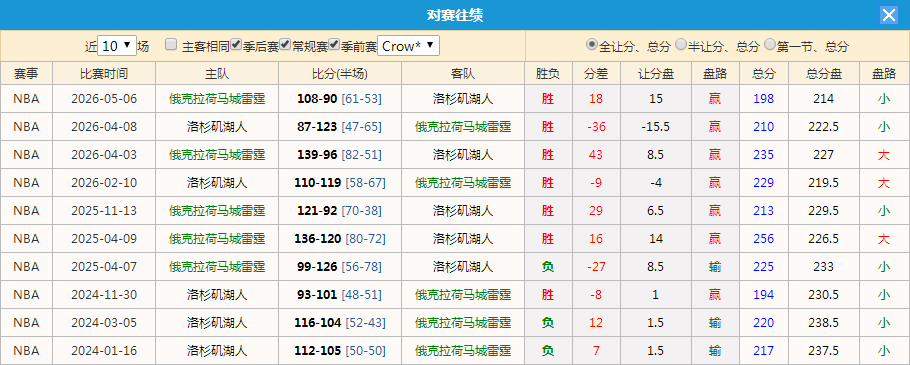Click the score 139-96 [82-51]
This screenshot has height=365, width=910.
(340, 155)
